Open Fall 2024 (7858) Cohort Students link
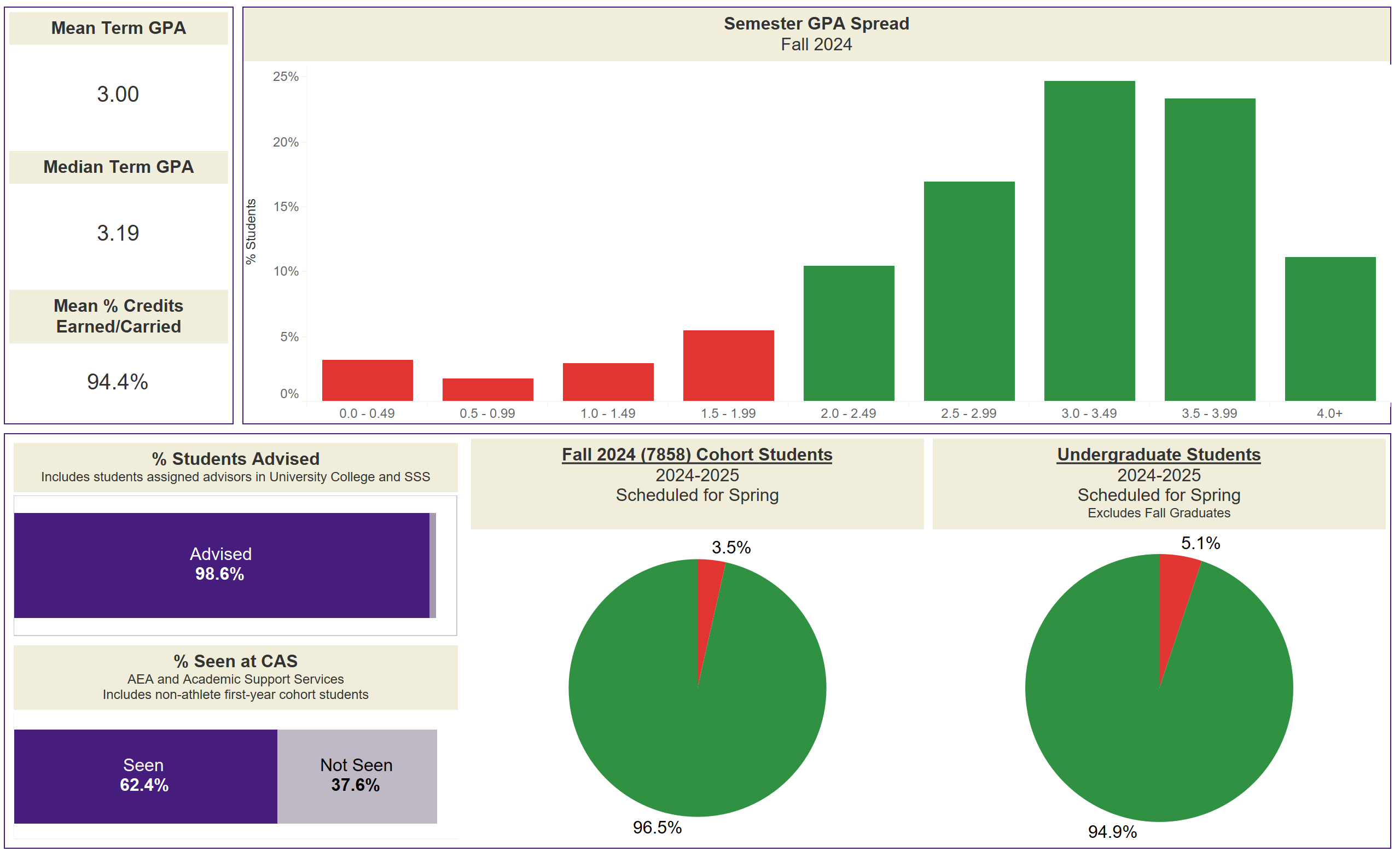The height and width of the screenshot is (857, 1400). click(x=696, y=455)
